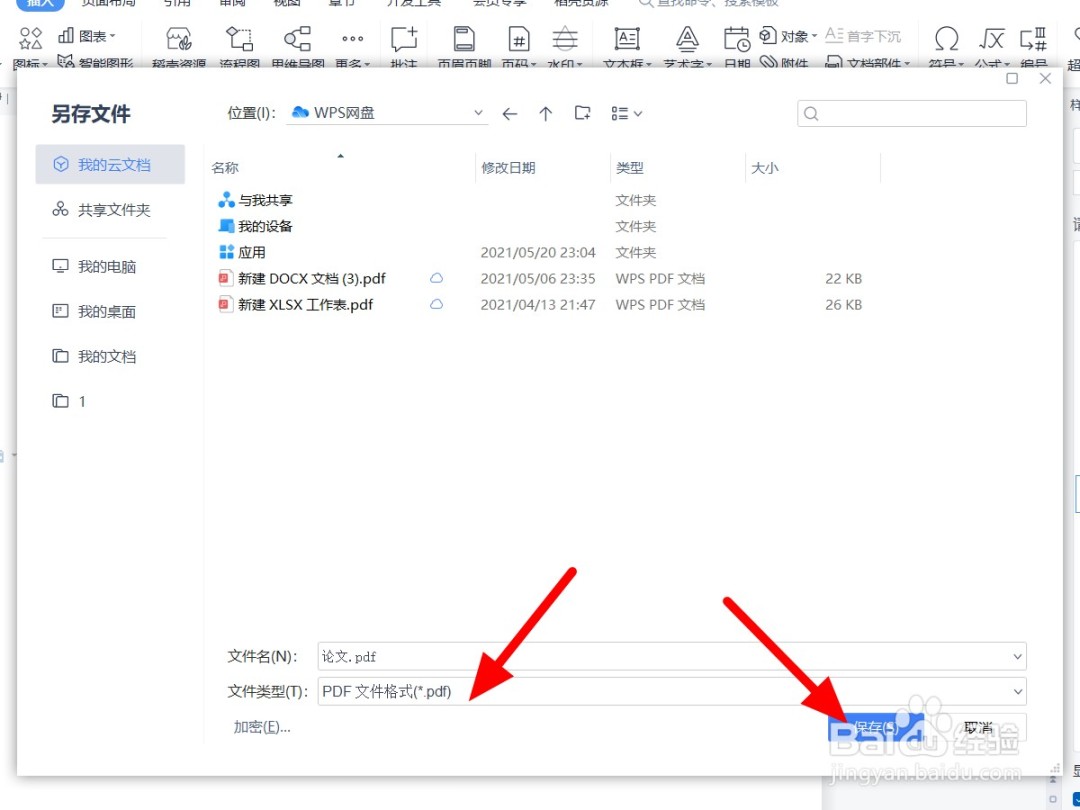Image resolution: width=1080 pixels, height=810 pixels.
Task: Open the 水印 watermark tool in WPS ribbon
Action: pos(565,48)
